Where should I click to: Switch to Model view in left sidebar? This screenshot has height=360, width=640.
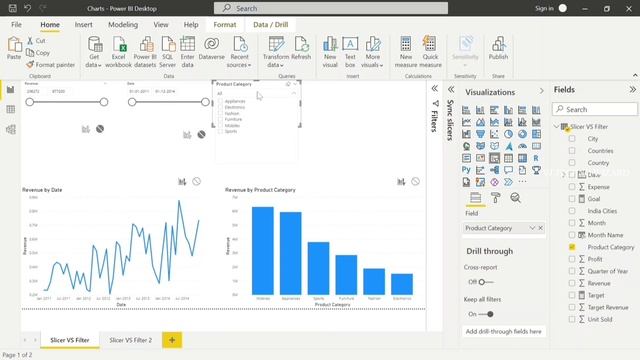11,129
